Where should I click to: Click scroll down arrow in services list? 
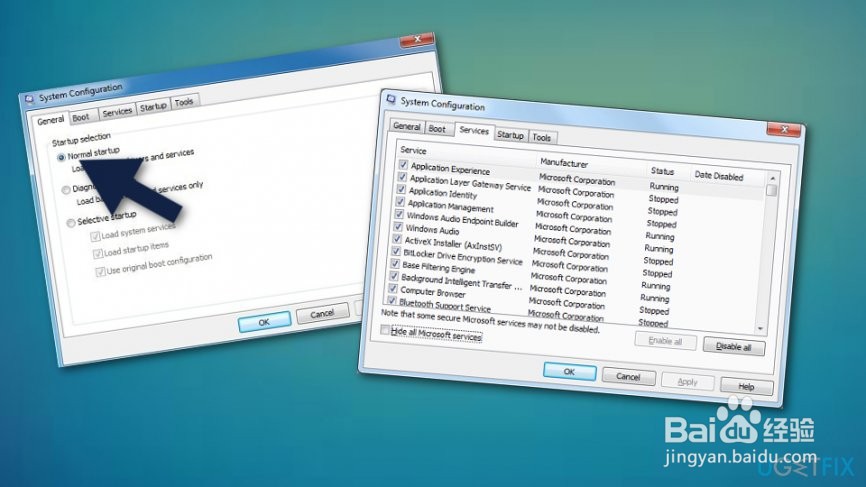coord(761,329)
